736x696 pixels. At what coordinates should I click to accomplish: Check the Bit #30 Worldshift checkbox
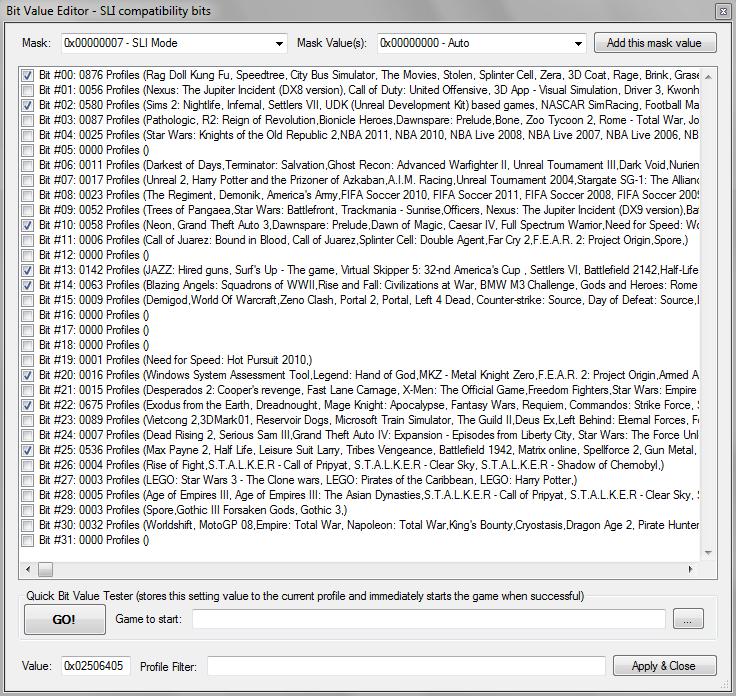click(x=28, y=526)
